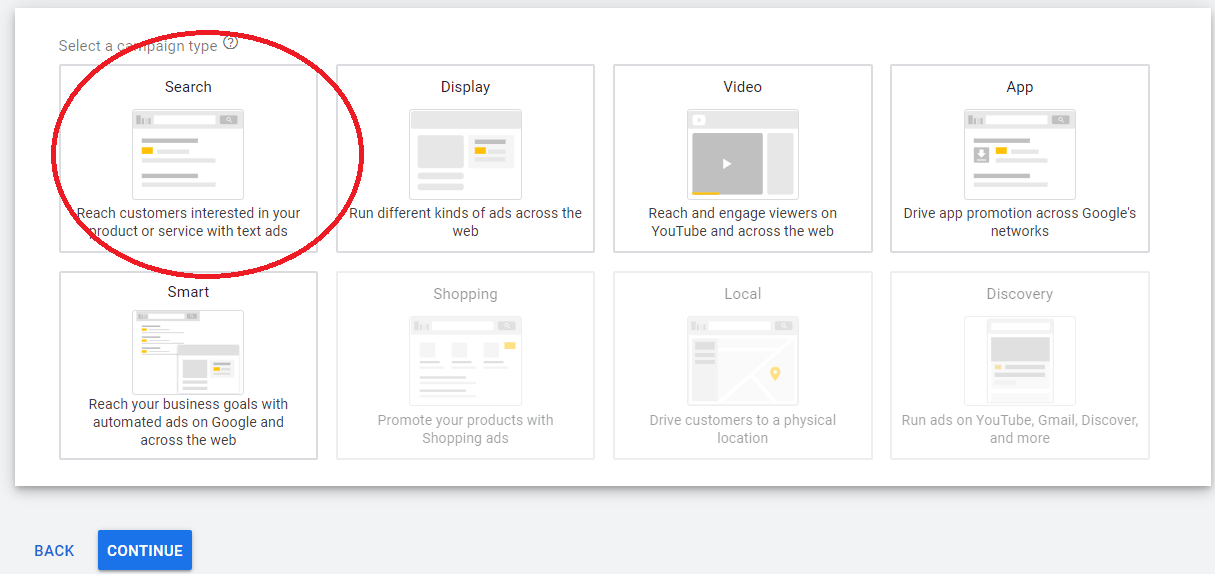Click the Search campaign illustration icon
This screenshot has height=574, width=1215.
click(x=188, y=154)
